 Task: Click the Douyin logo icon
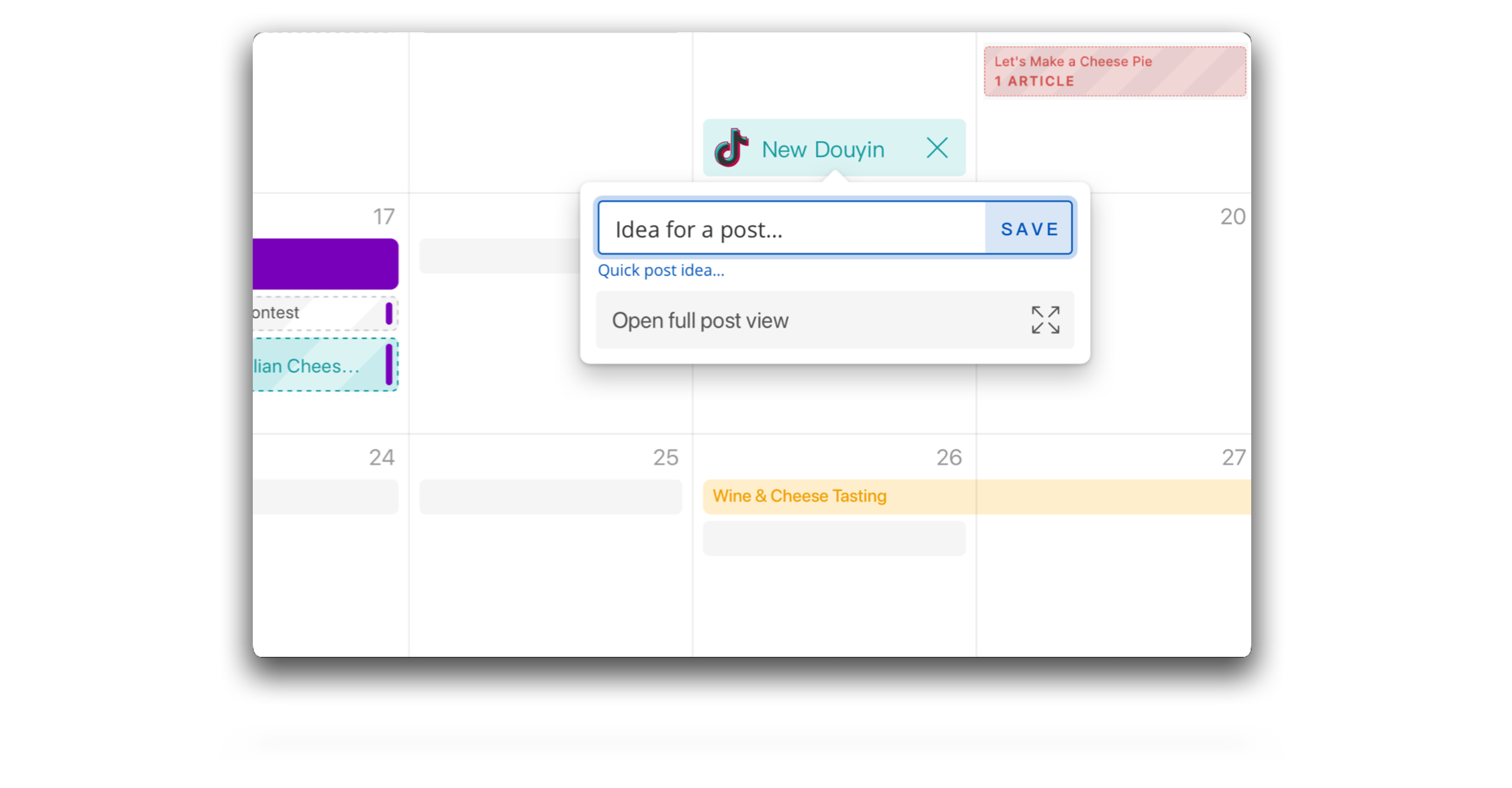731,148
